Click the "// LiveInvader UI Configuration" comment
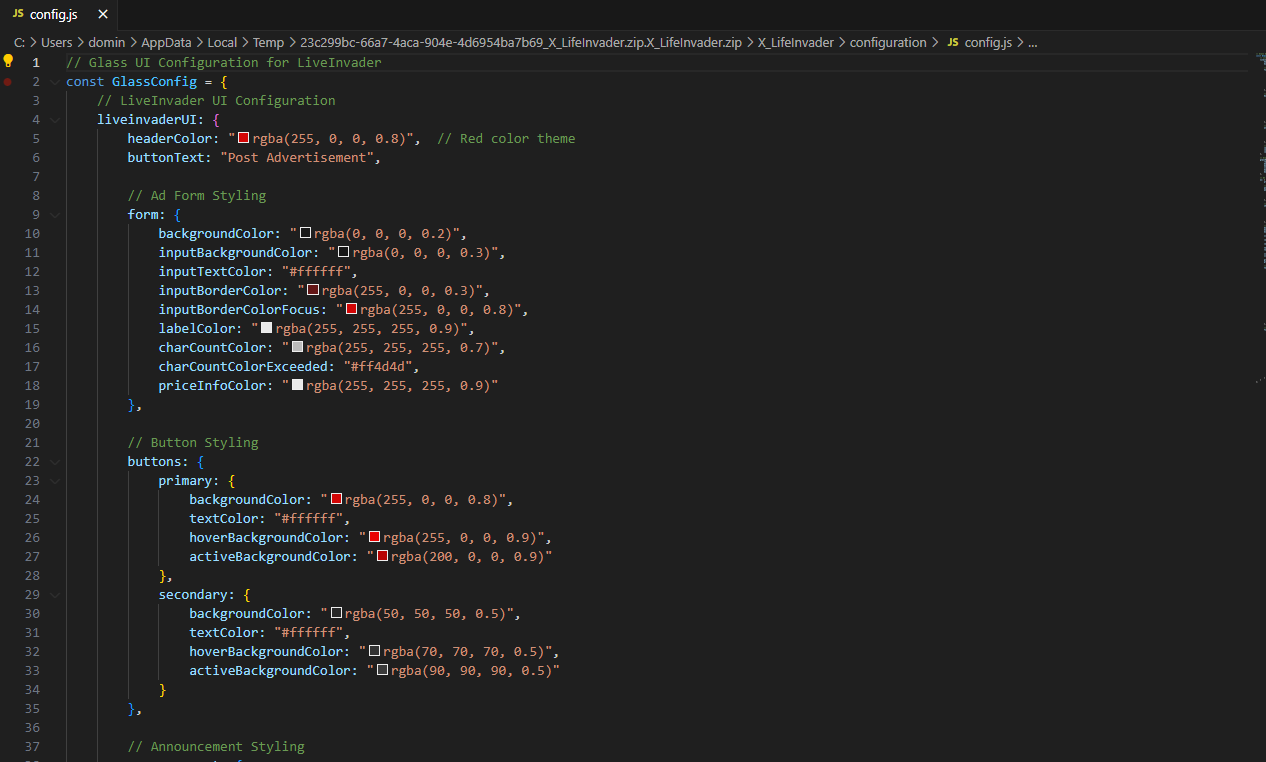This screenshot has height=762, width=1266. [216, 100]
